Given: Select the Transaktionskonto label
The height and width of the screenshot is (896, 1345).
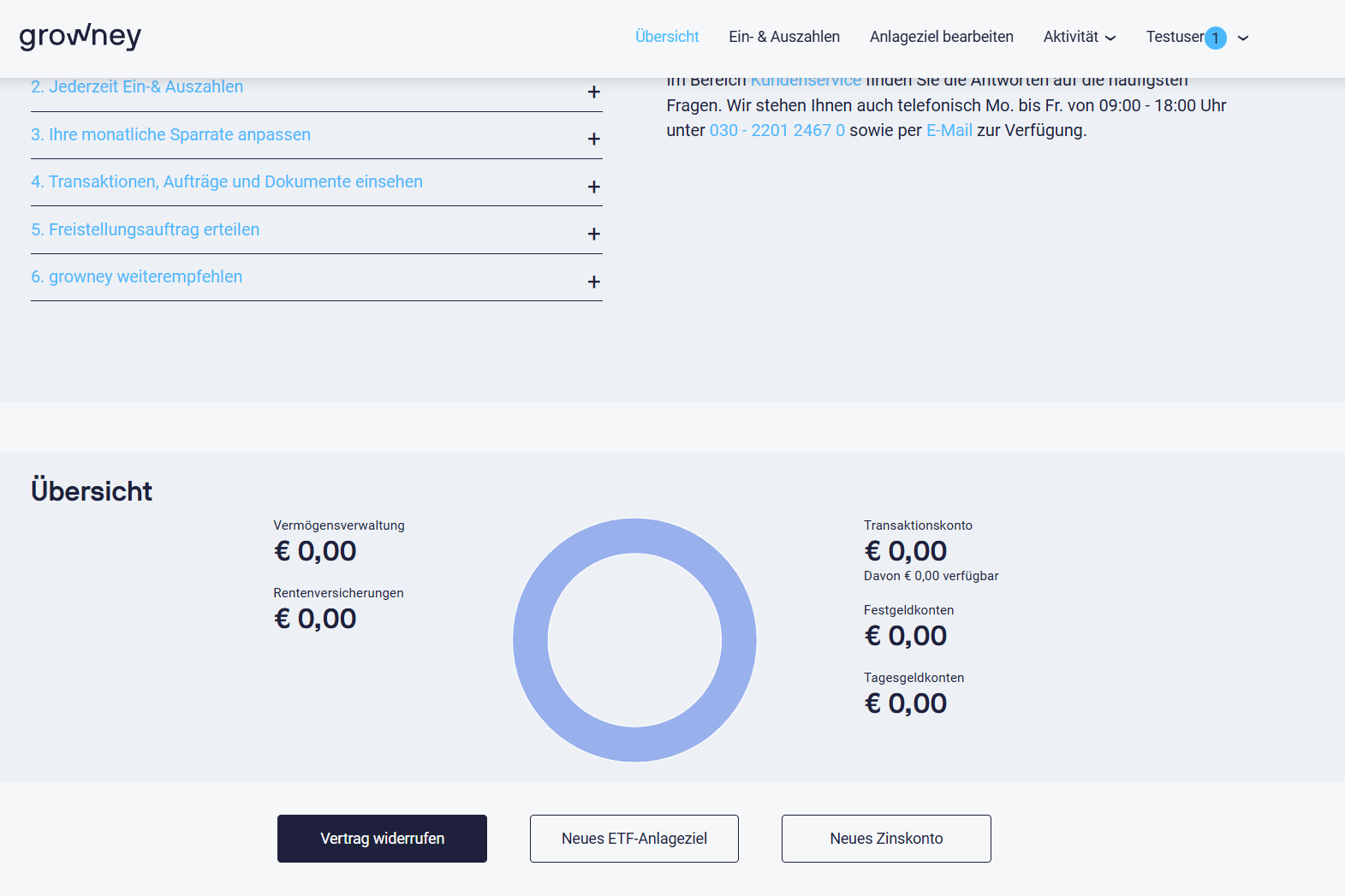Looking at the screenshot, I should pyautogui.click(x=918, y=525).
